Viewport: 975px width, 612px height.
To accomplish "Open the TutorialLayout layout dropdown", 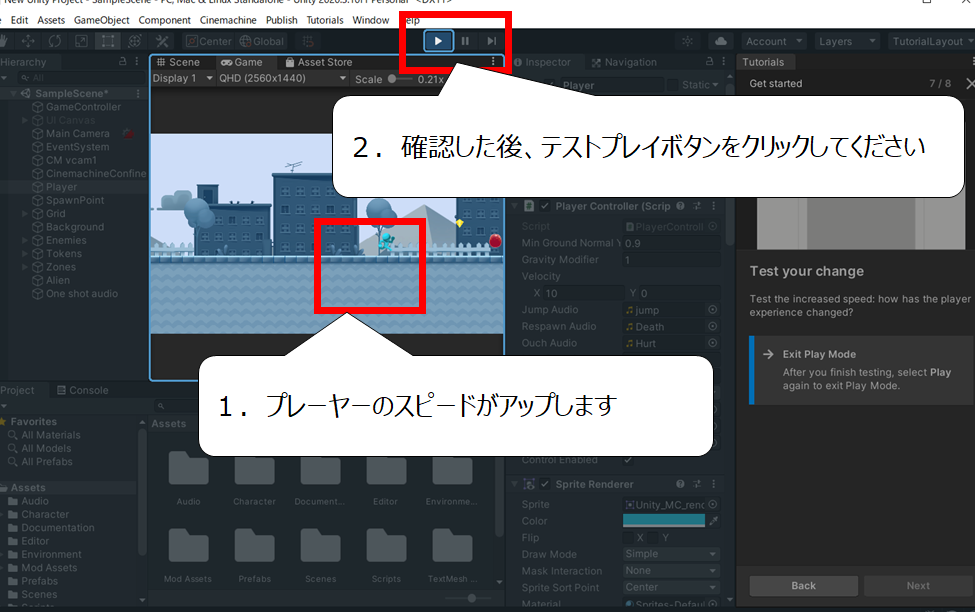I will click(931, 41).
